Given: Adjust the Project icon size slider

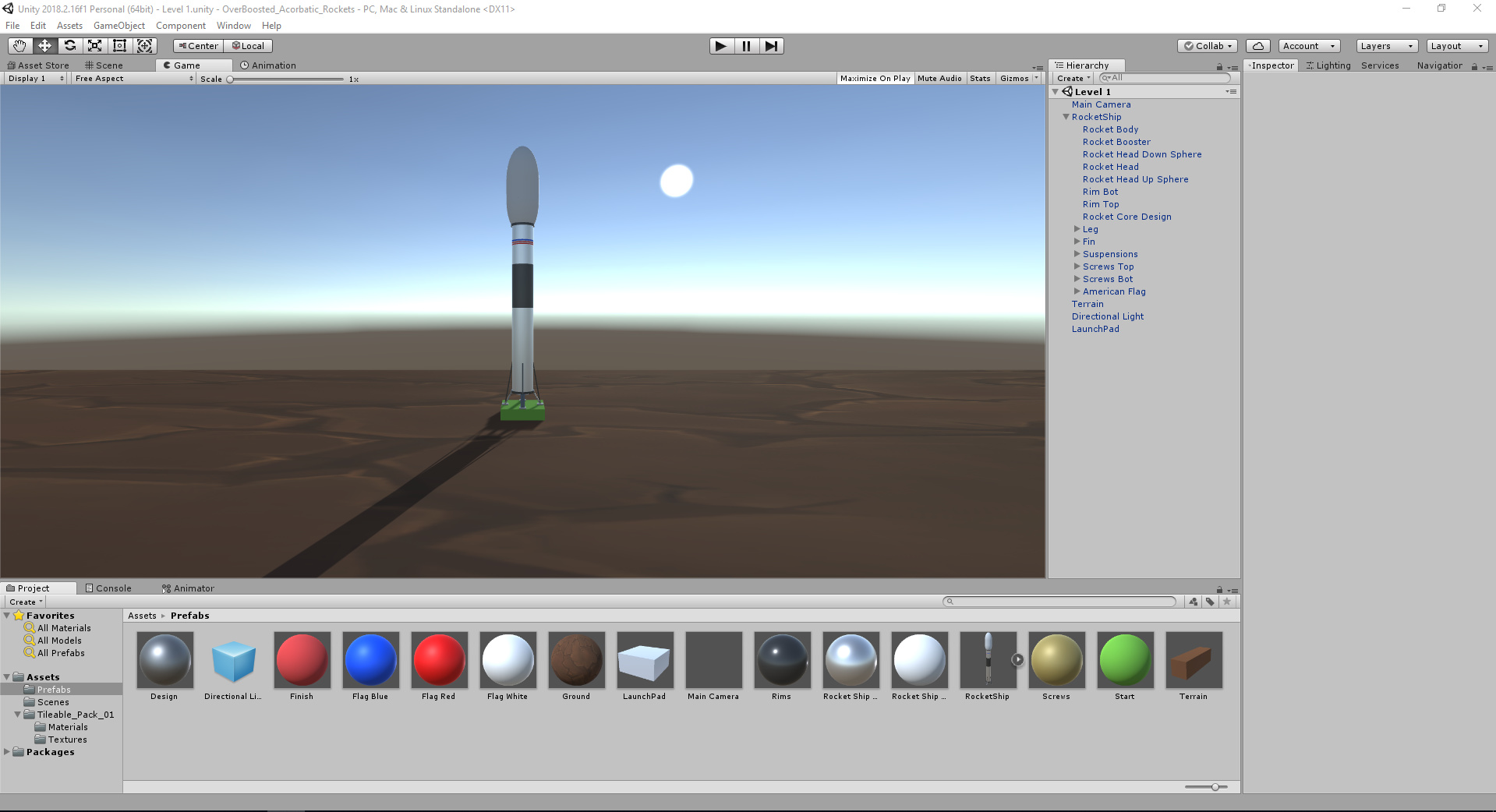Looking at the screenshot, I should pyautogui.click(x=1206, y=787).
